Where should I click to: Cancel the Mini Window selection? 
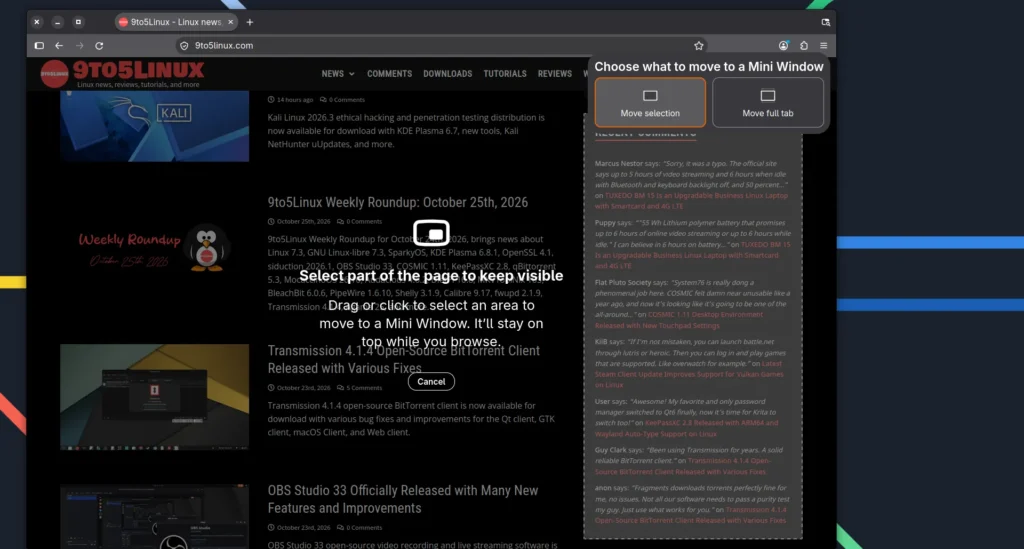[431, 381]
